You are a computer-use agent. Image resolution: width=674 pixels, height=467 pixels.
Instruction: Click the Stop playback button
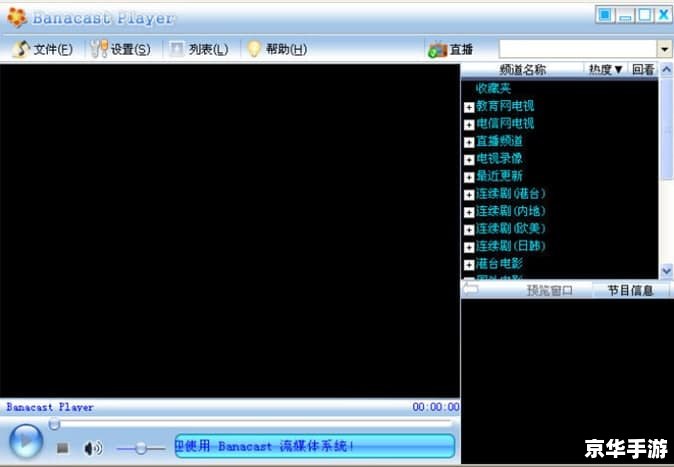pos(63,448)
